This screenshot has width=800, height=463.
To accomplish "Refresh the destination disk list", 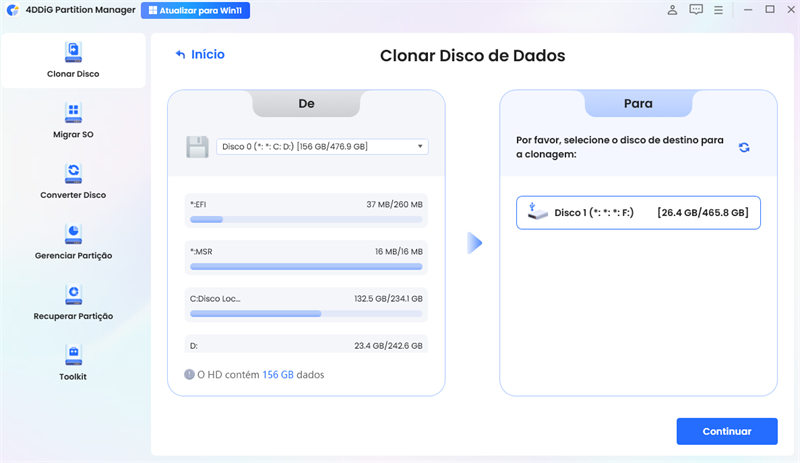I will (x=744, y=148).
